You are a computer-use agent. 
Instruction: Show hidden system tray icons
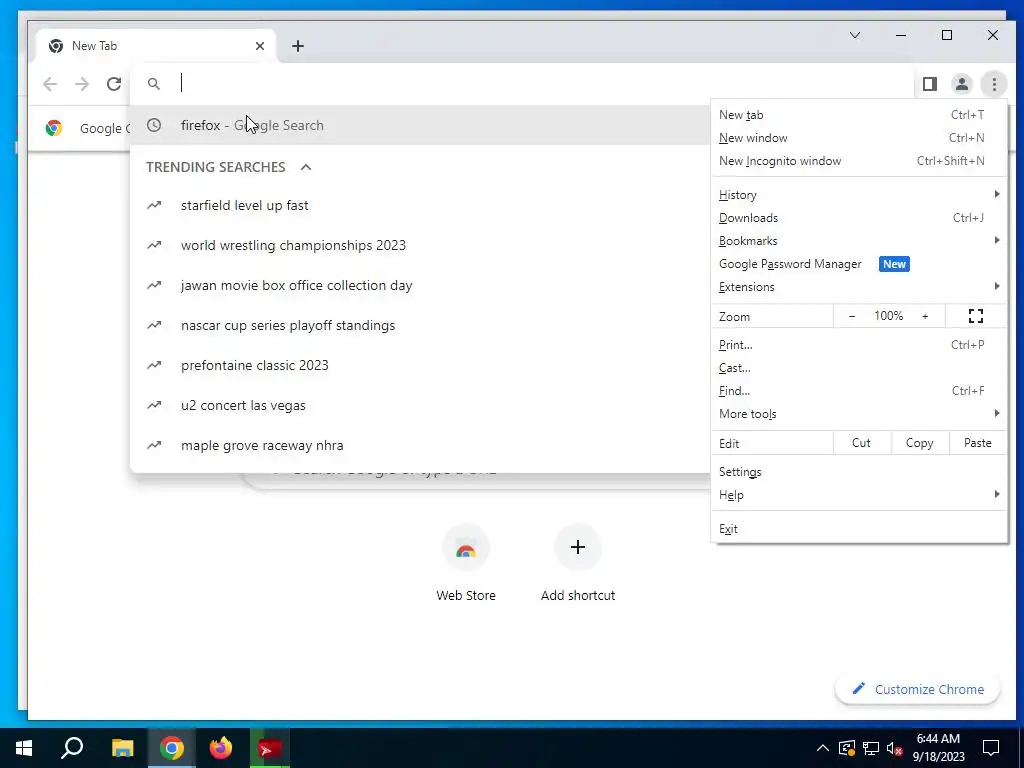click(x=823, y=748)
